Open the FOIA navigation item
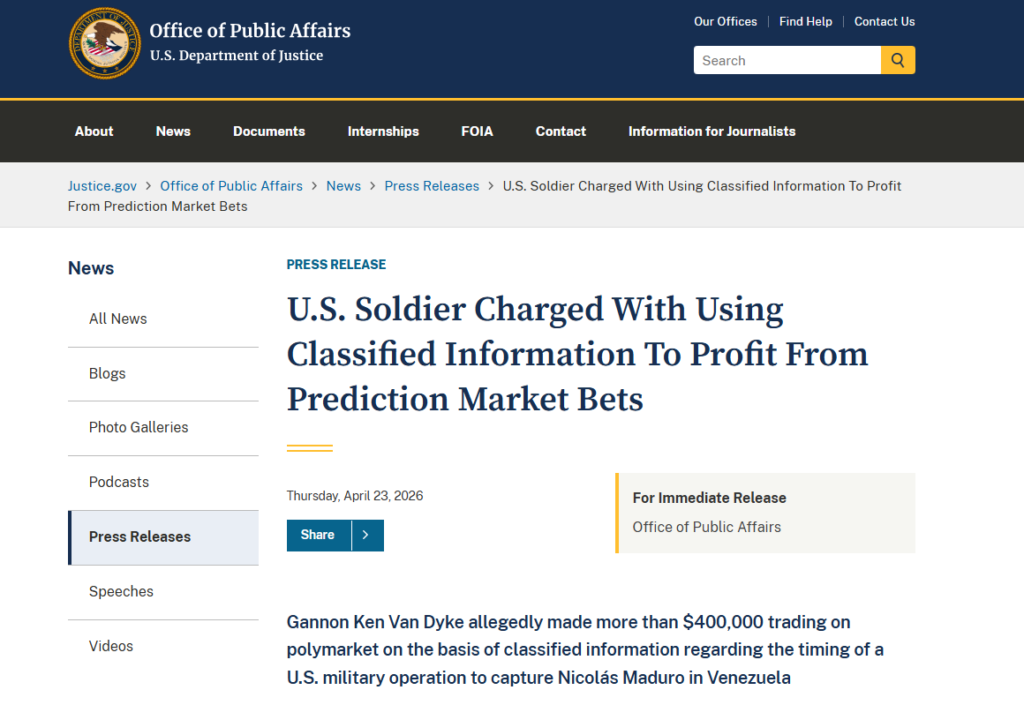 click(x=477, y=131)
